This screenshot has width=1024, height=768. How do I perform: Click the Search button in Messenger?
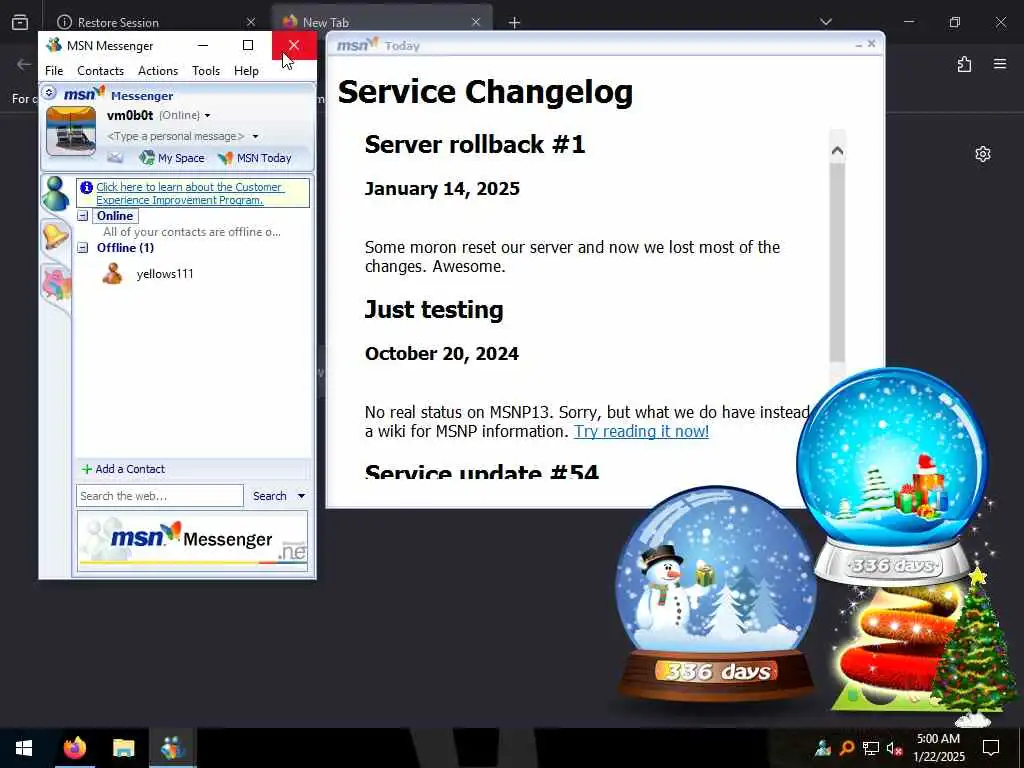(x=270, y=496)
